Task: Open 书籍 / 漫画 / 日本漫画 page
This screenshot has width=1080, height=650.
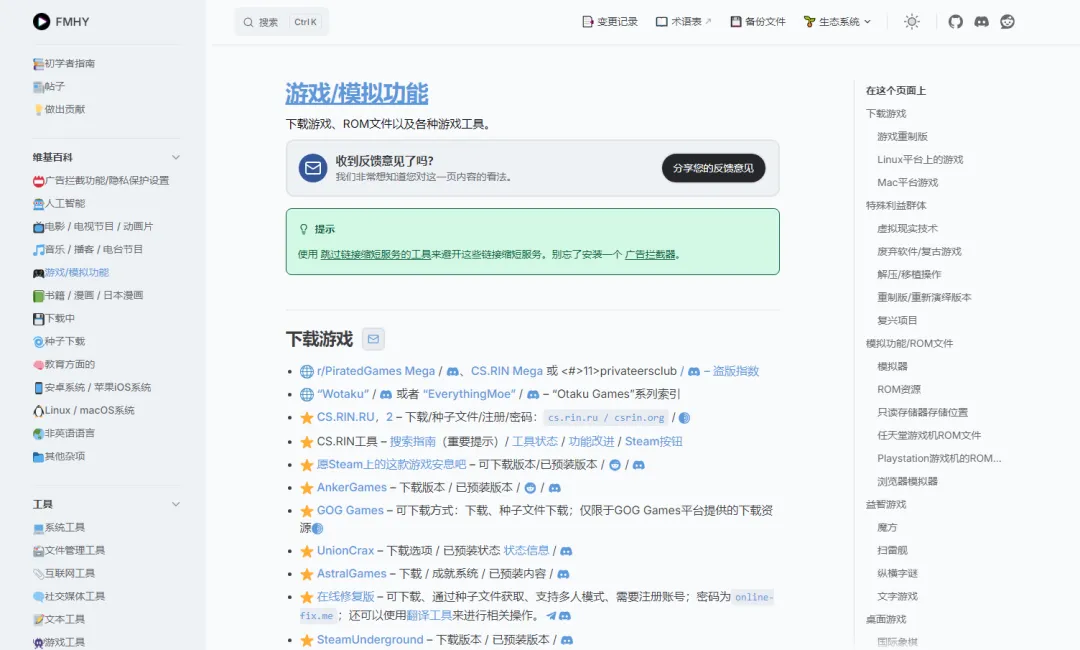Action: (x=88, y=295)
